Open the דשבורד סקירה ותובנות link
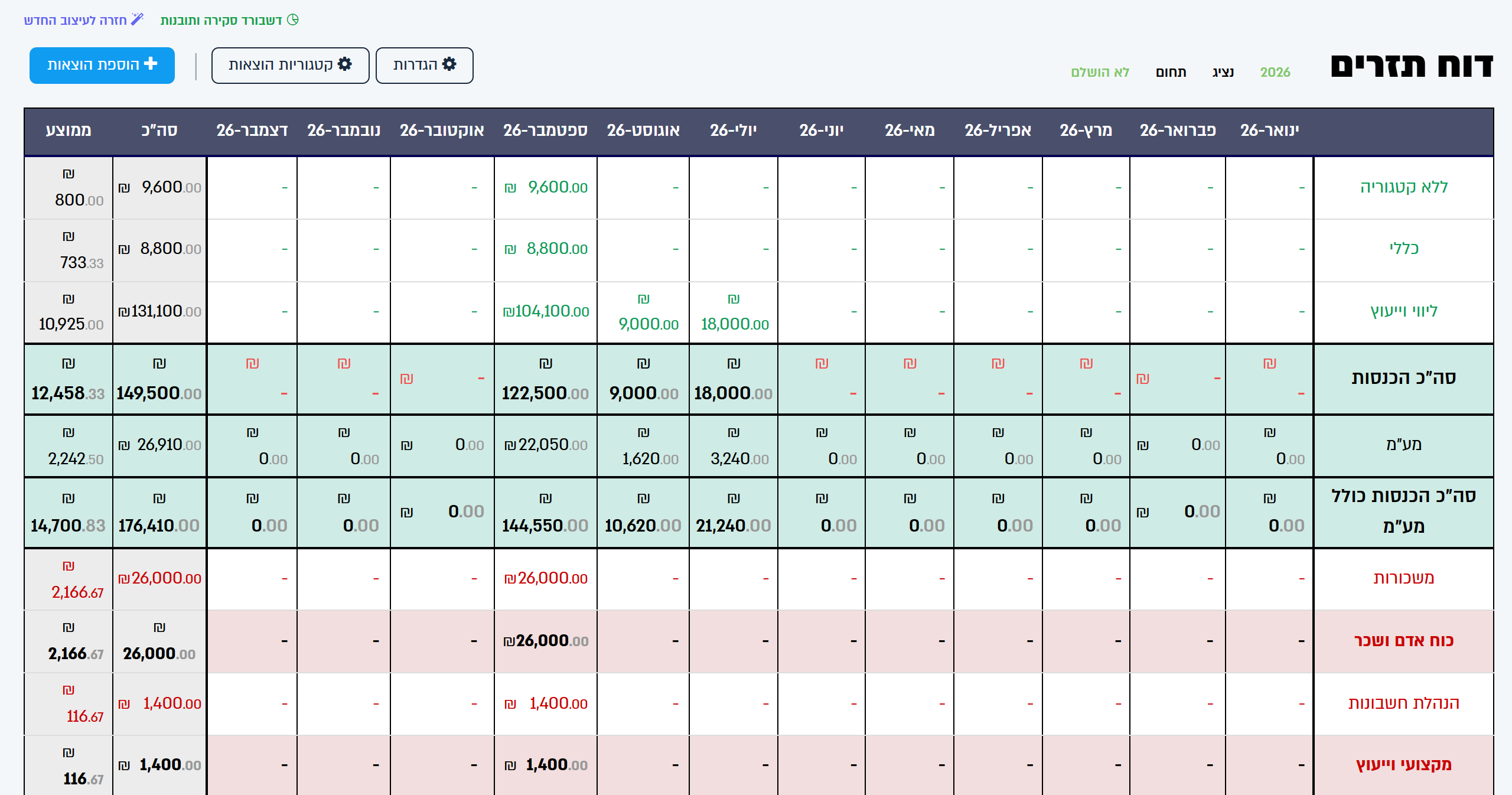This screenshot has width=1512, height=795. (230, 20)
